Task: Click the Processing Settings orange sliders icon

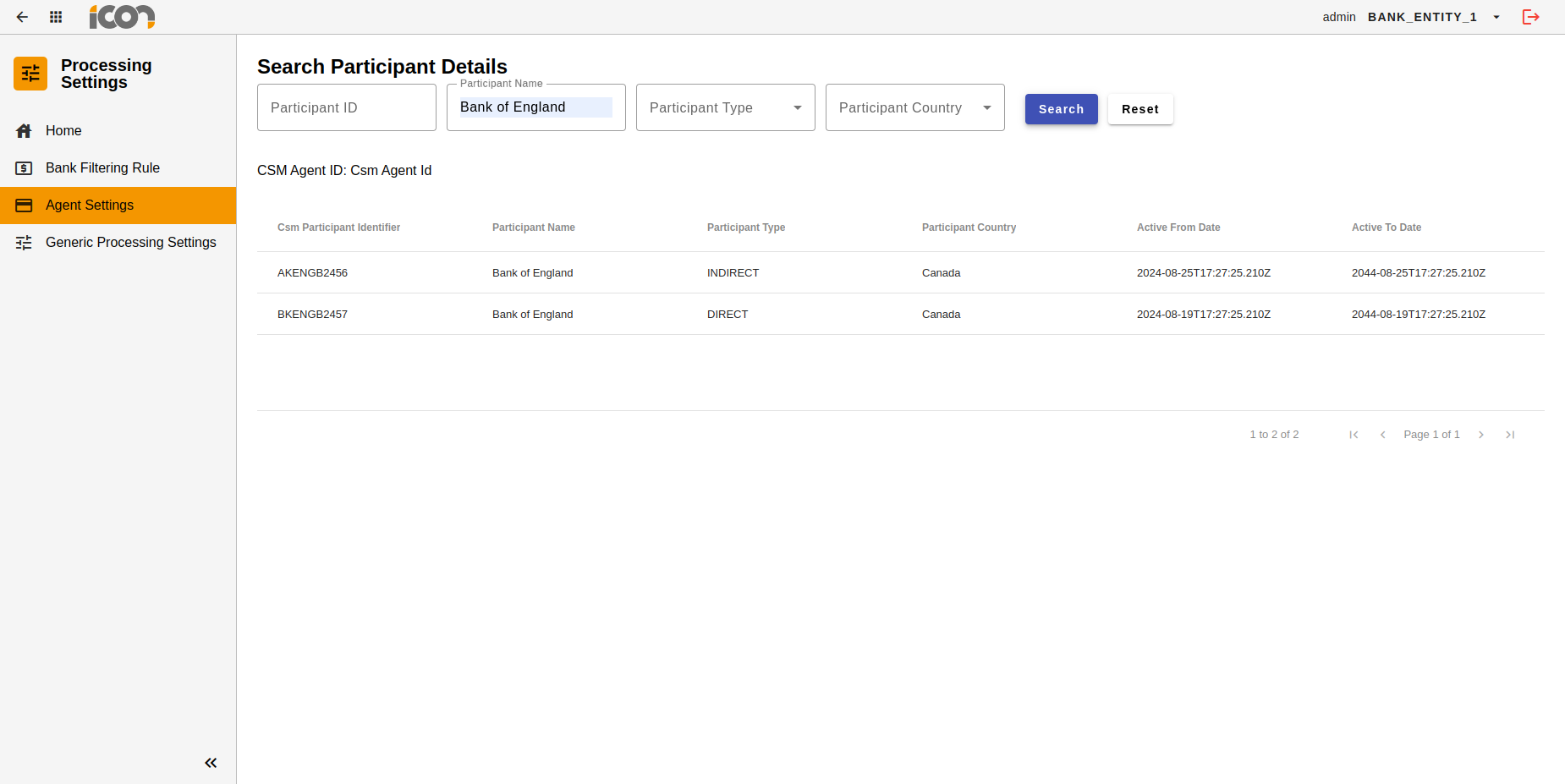Action: (30, 74)
